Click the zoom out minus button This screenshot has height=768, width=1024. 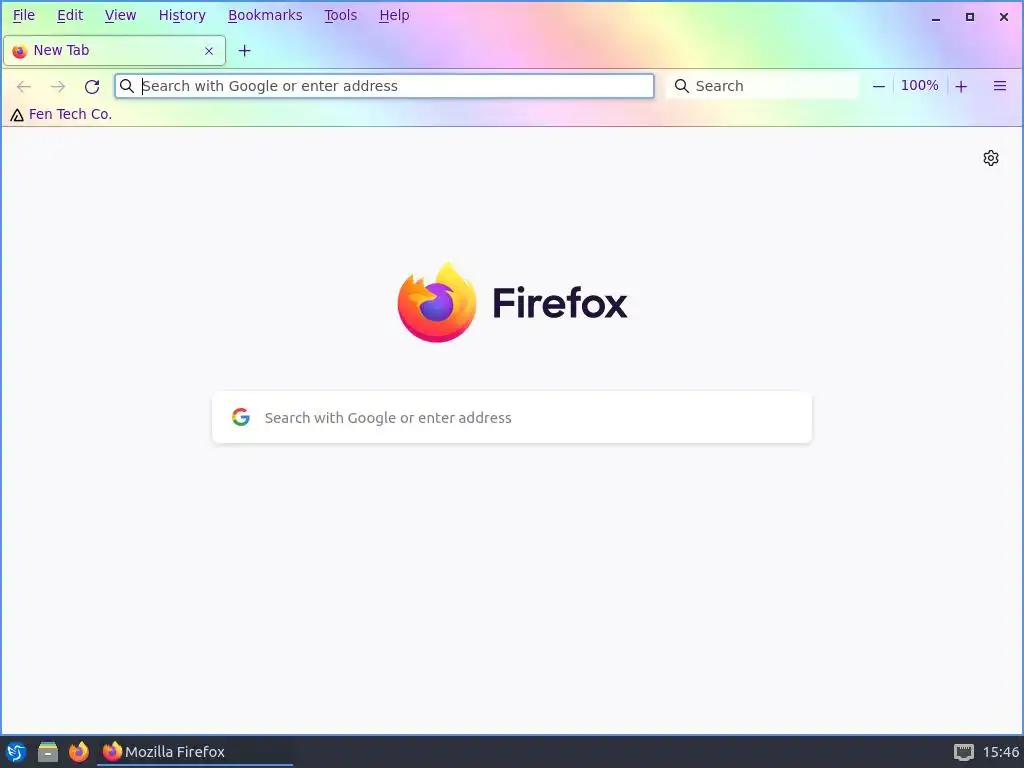click(879, 86)
